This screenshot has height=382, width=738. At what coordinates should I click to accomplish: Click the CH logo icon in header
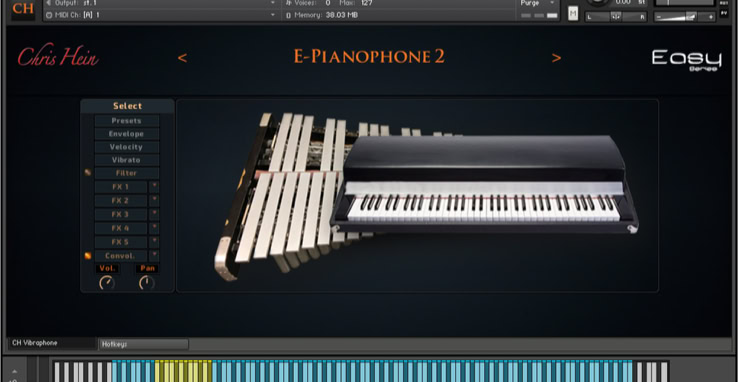pyautogui.click(x=23, y=9)
